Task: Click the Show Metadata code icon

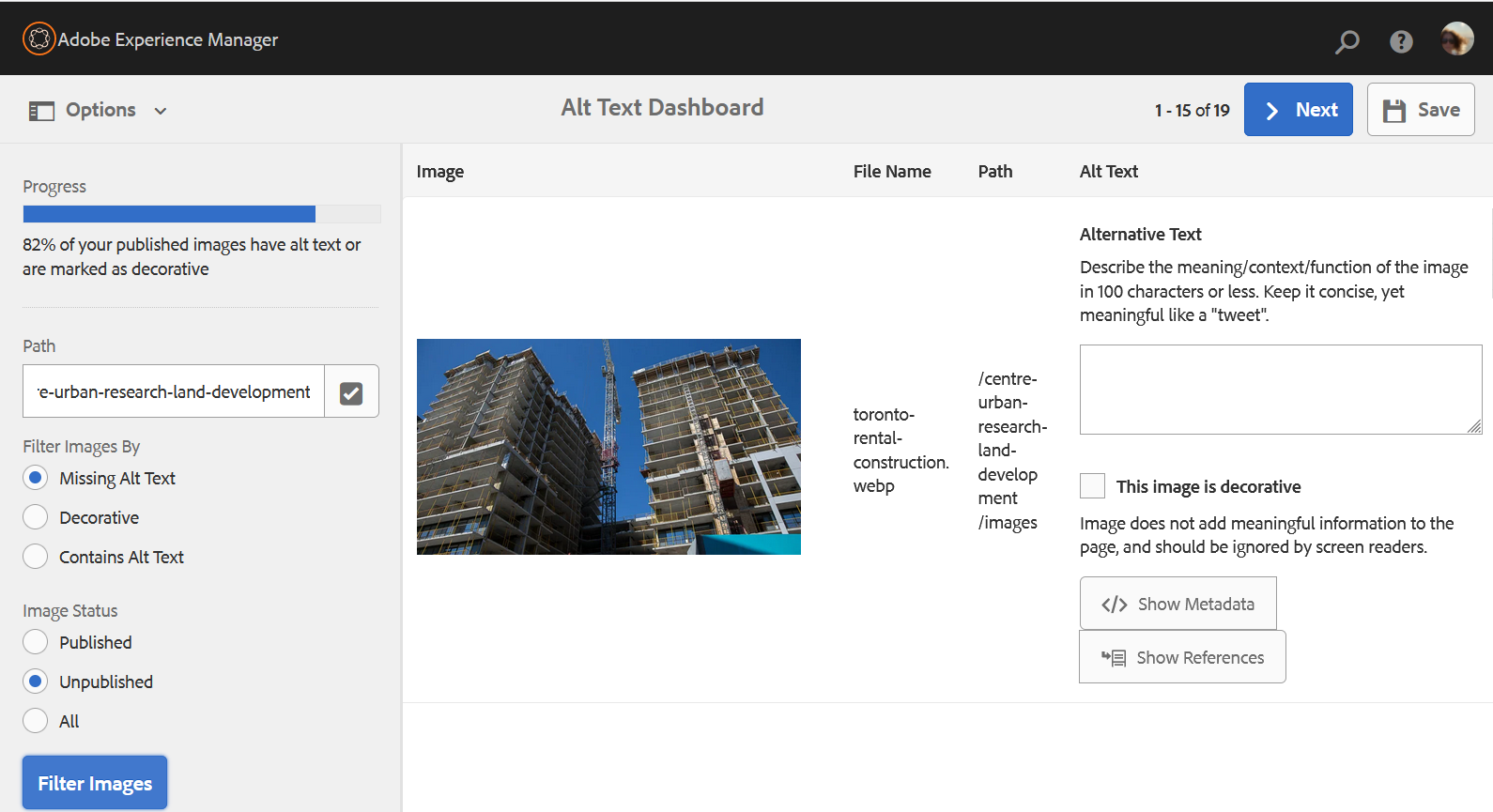Action: coord(1115,605)
